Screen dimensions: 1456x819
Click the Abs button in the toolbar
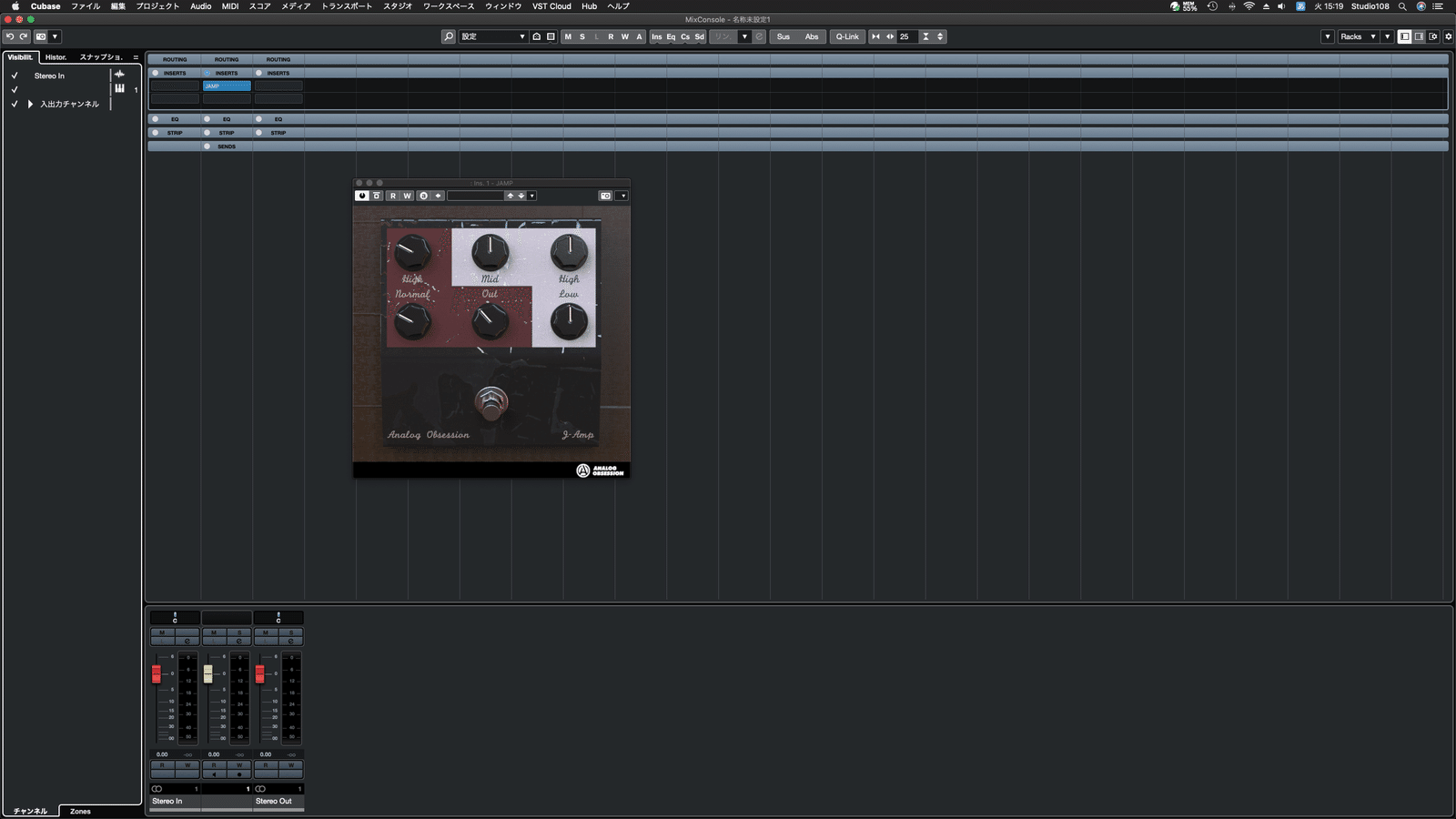tap(812, 36)
